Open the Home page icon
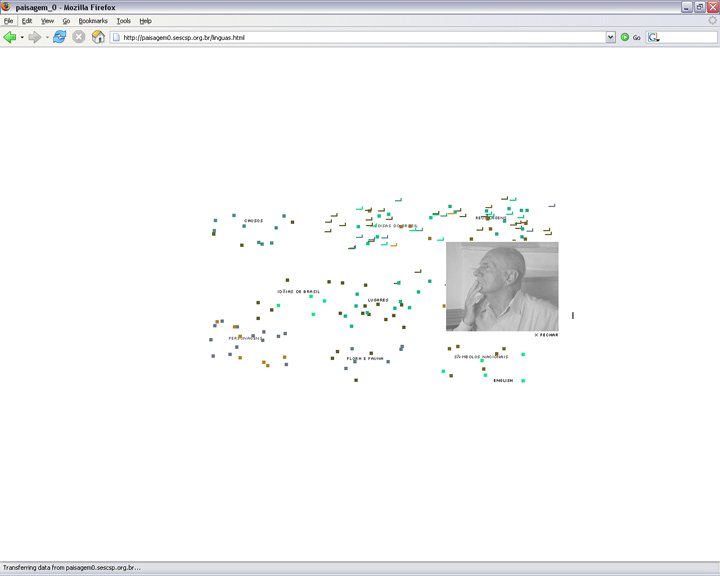Screen dimensions: 720x576 98,37
